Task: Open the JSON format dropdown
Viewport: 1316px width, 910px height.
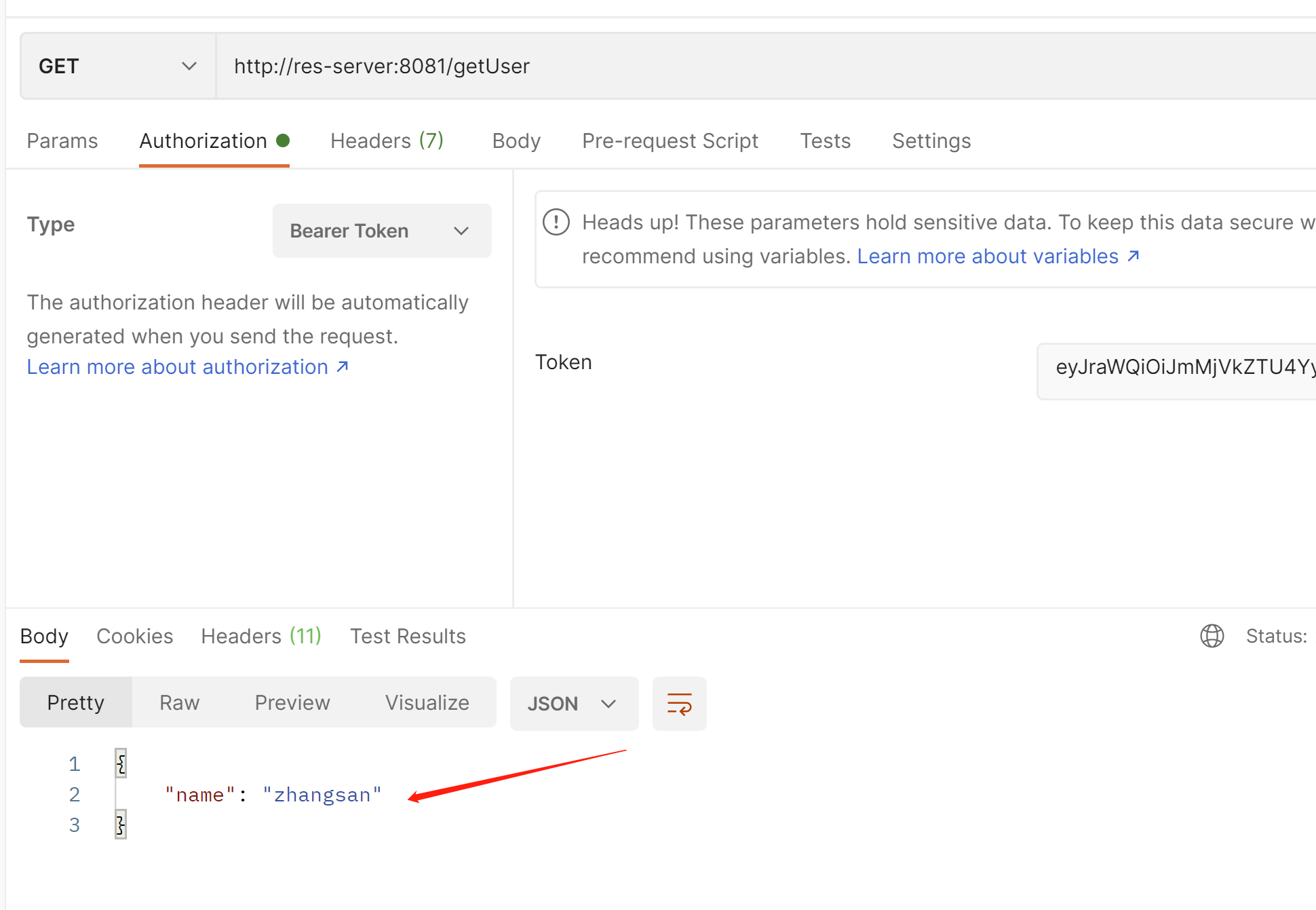Action: click(573, 704)
